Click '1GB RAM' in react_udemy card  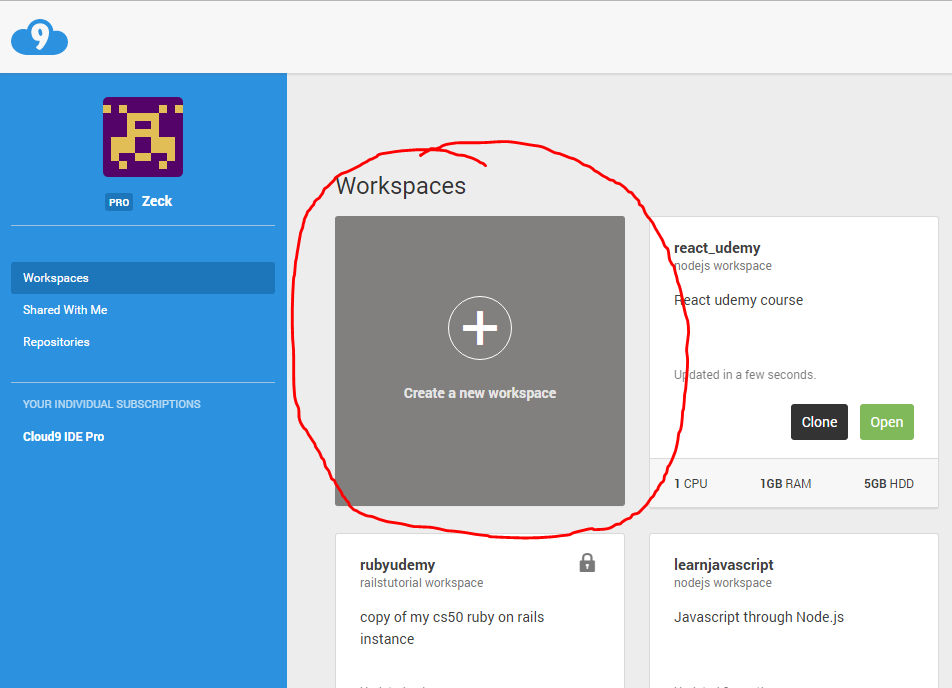coord(786,484)
